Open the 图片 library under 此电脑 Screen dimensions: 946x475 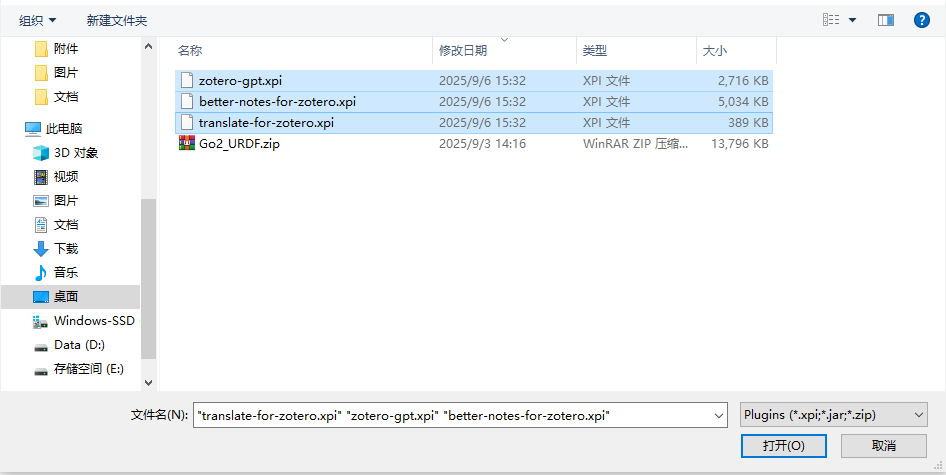[66, 200]
